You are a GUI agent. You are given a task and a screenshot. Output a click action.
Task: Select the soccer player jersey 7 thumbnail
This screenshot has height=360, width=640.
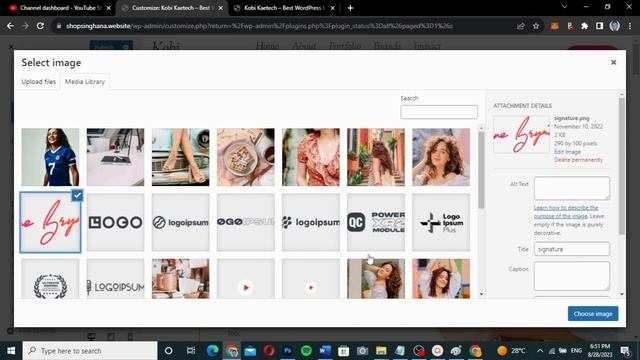click(x=50, y=157)
